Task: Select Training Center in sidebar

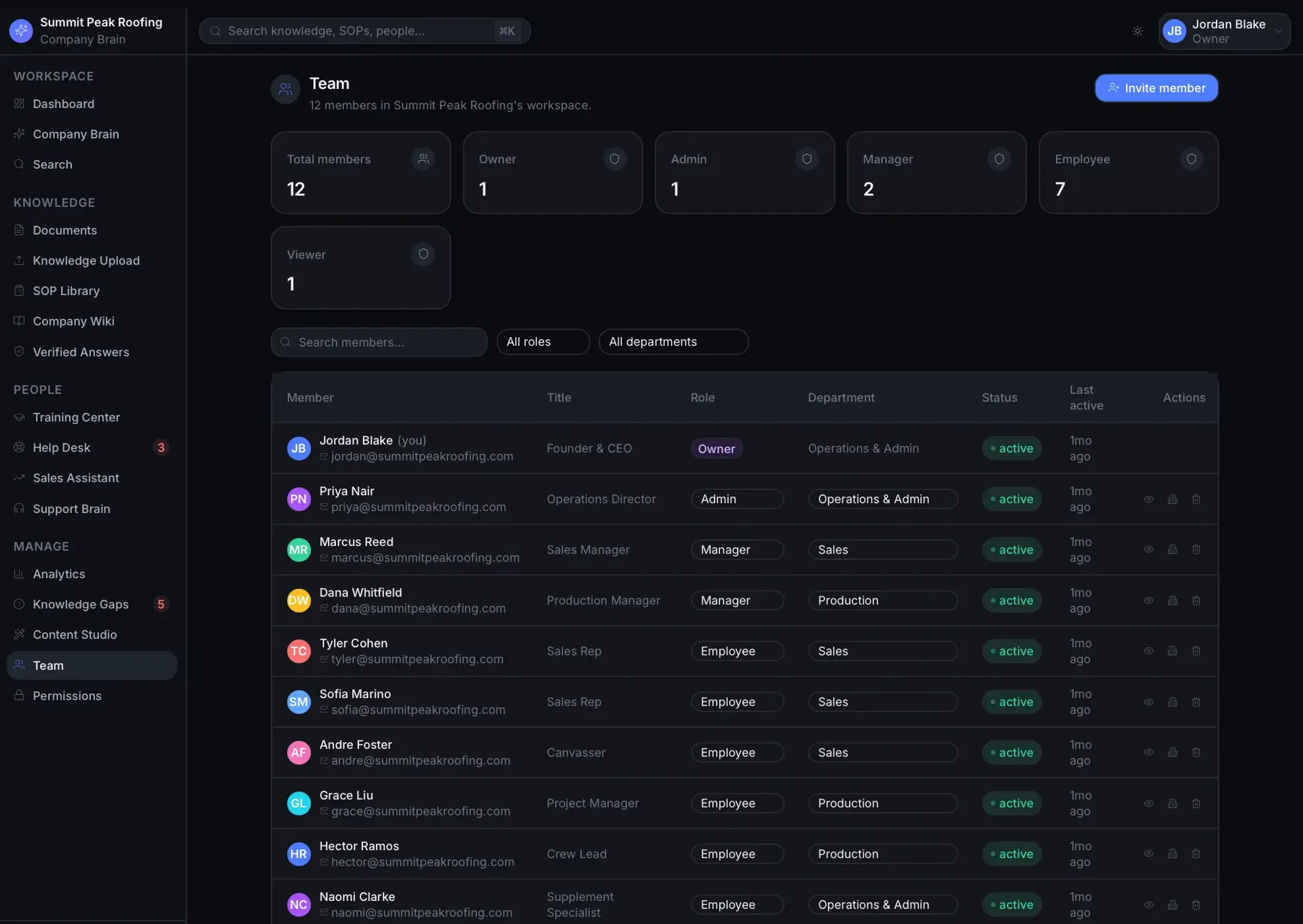Action: click(92, 417)
